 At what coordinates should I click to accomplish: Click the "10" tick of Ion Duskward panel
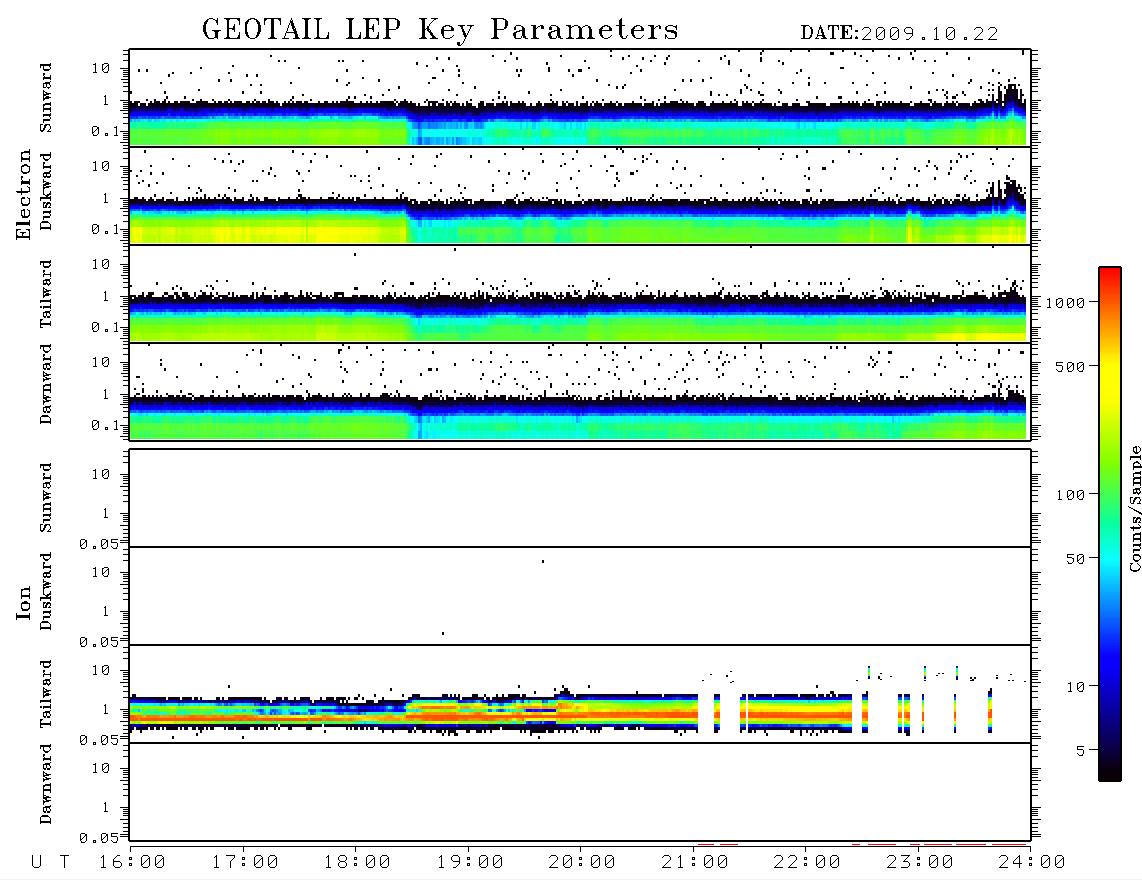coord(101,573)
